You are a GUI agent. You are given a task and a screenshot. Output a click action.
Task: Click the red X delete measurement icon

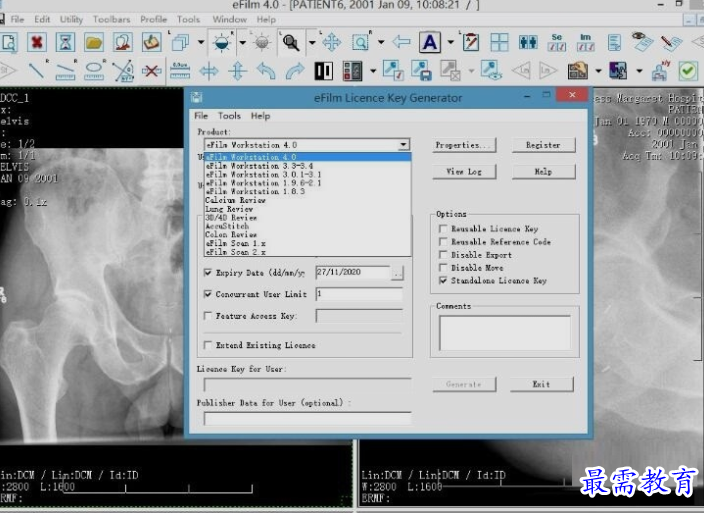151,70
